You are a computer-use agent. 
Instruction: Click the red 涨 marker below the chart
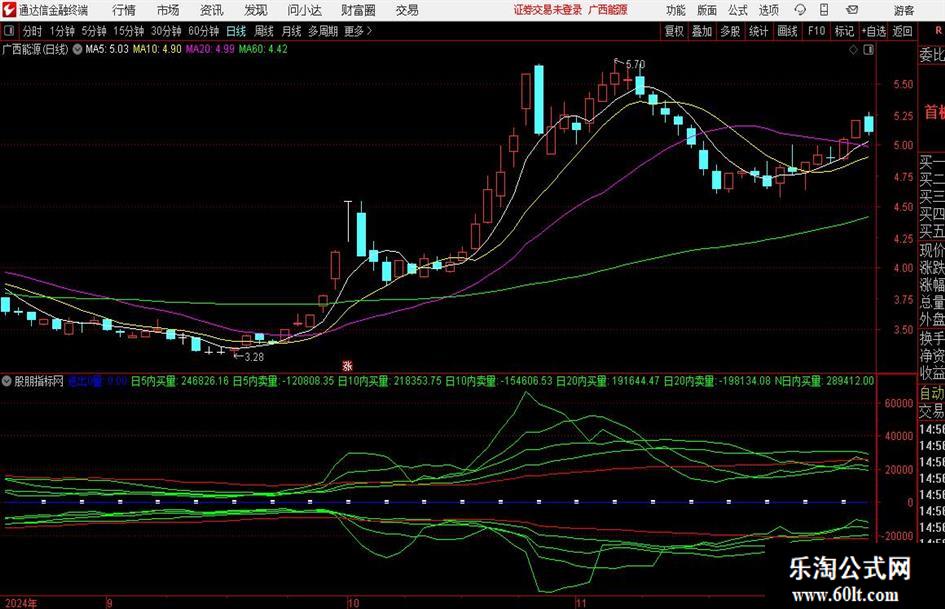tap(347, 365)
